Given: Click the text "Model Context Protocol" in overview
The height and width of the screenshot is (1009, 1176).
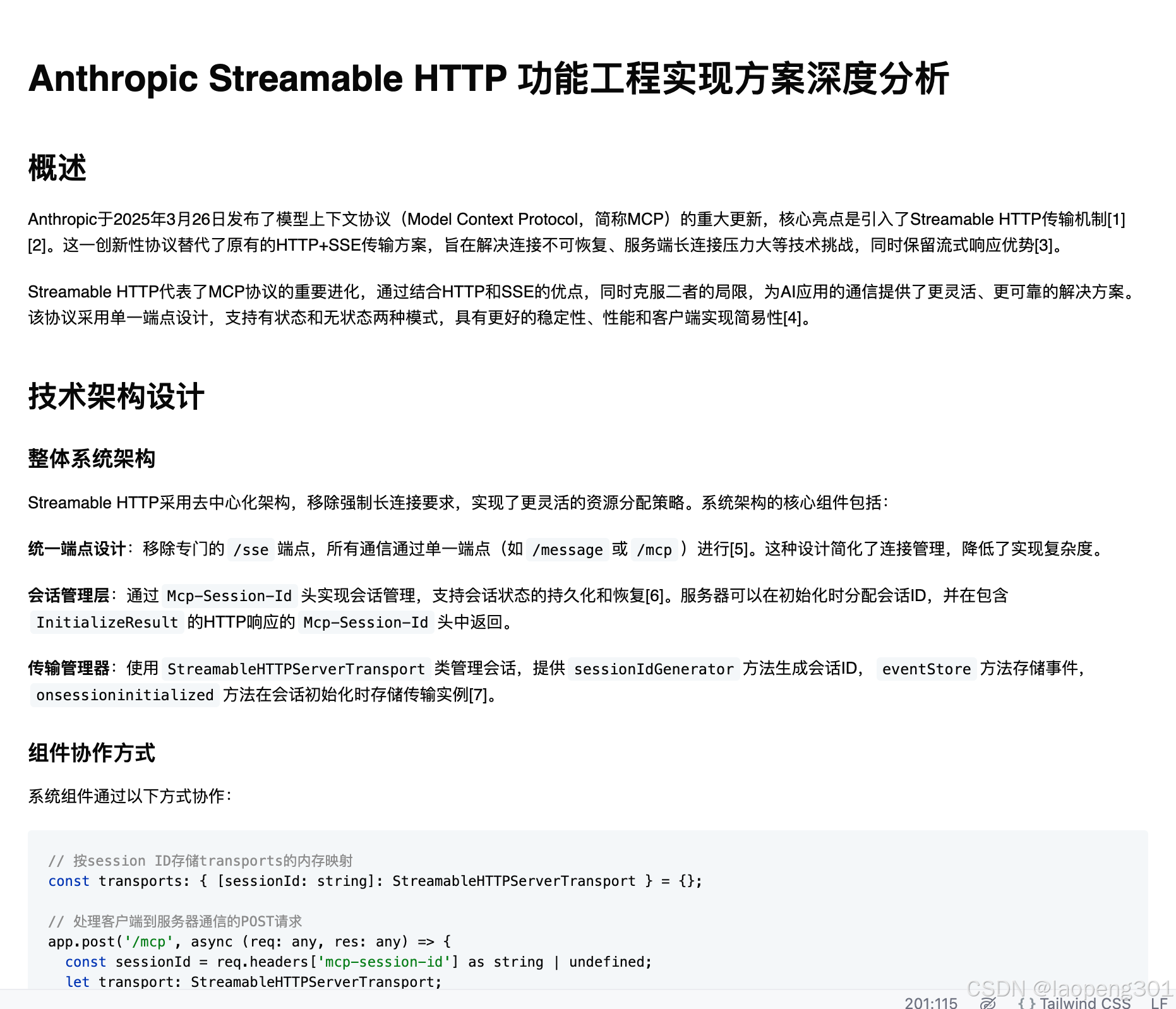Looking at the screenshot, I should point(493,219).
